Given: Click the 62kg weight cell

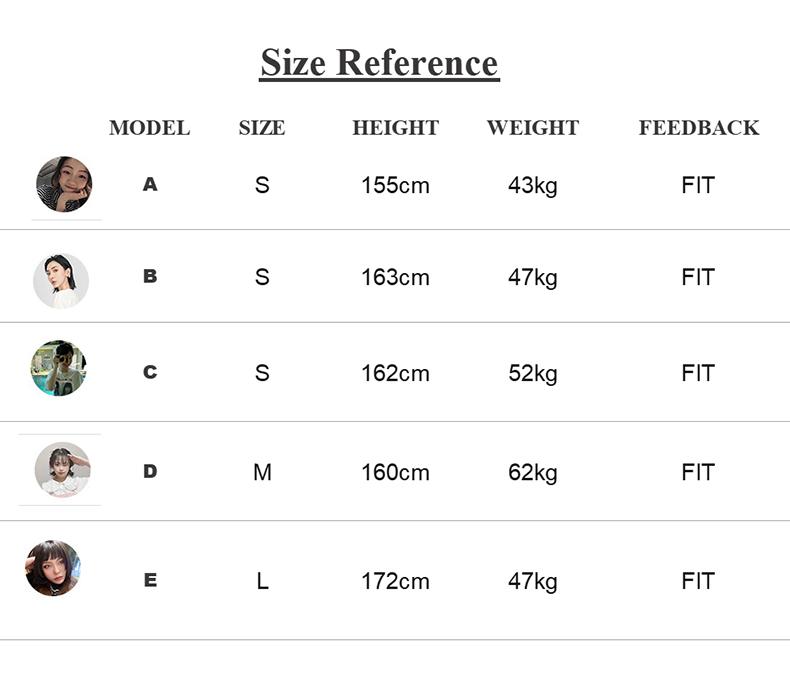Looking at the screenshot, I should coord(532,472).
